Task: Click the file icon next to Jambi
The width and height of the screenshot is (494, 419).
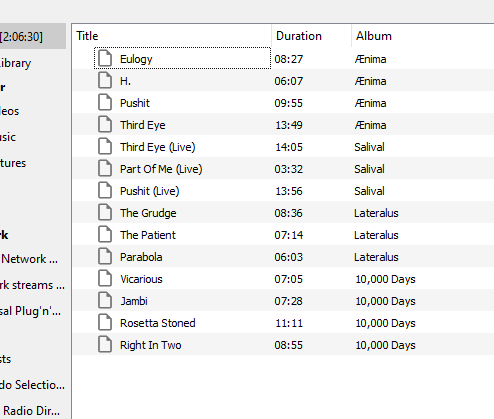Action: (x=105, y=301)
